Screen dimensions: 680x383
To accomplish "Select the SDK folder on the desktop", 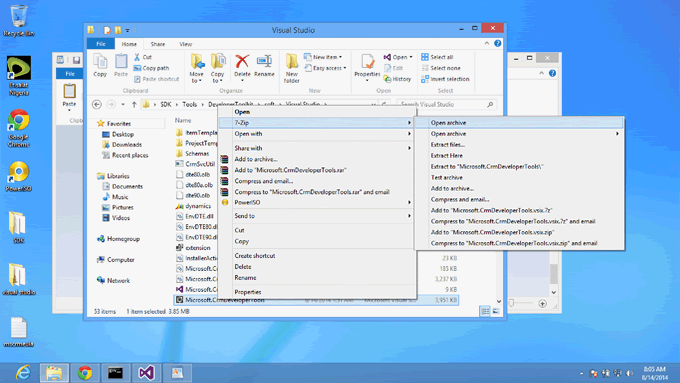I will pos(18,227).
